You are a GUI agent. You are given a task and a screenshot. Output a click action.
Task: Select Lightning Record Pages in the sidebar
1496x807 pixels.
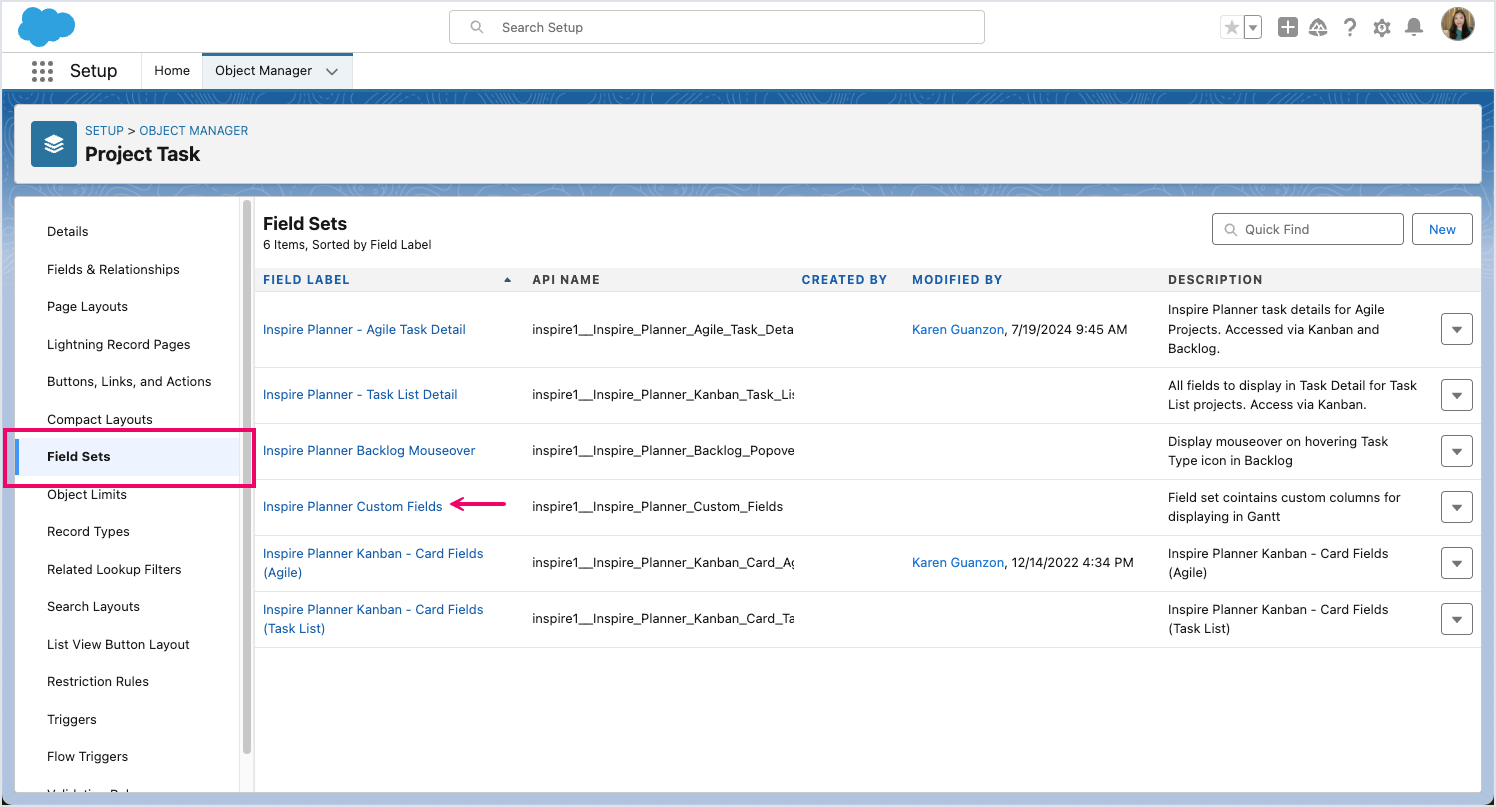pos(118,344)
